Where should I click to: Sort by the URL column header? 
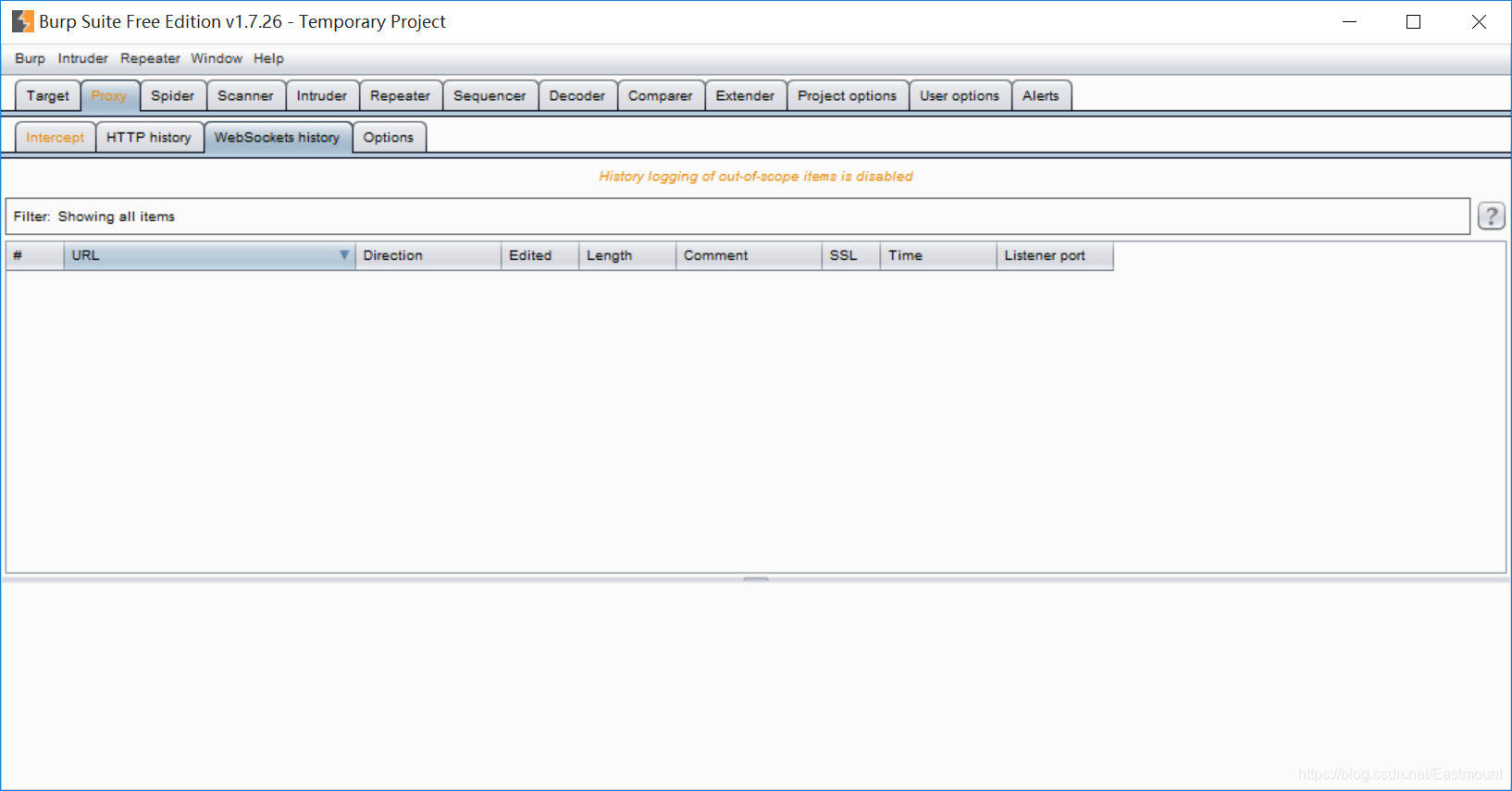coord(209,255)
